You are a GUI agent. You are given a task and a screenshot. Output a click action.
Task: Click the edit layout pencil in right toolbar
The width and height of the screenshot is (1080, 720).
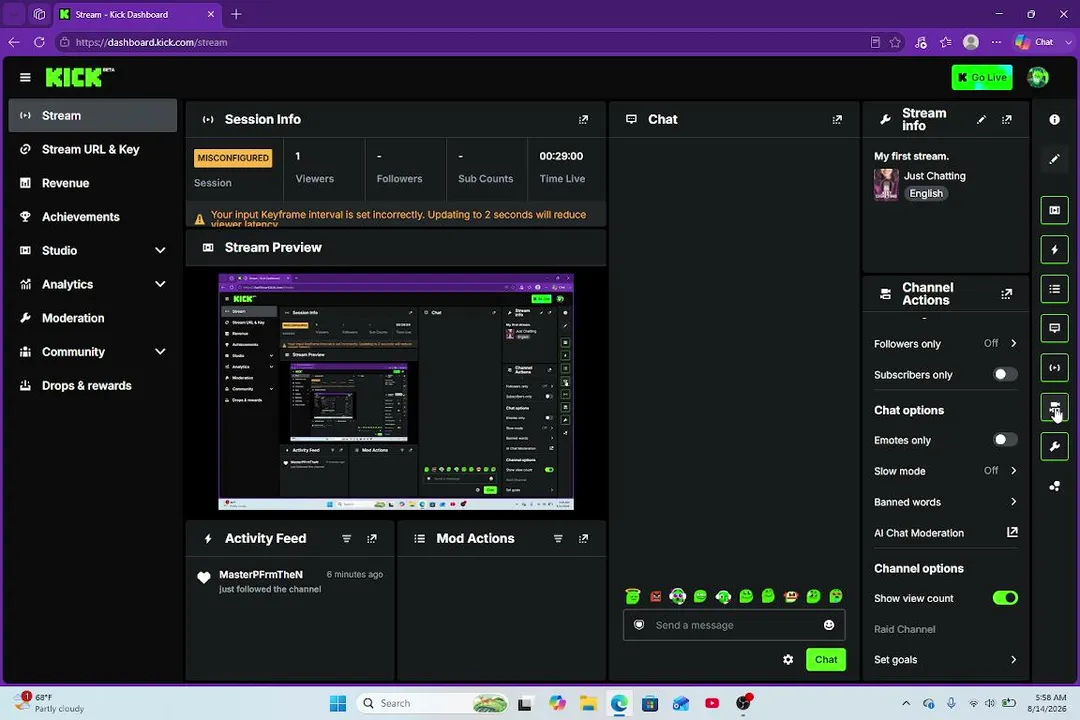1054,159
